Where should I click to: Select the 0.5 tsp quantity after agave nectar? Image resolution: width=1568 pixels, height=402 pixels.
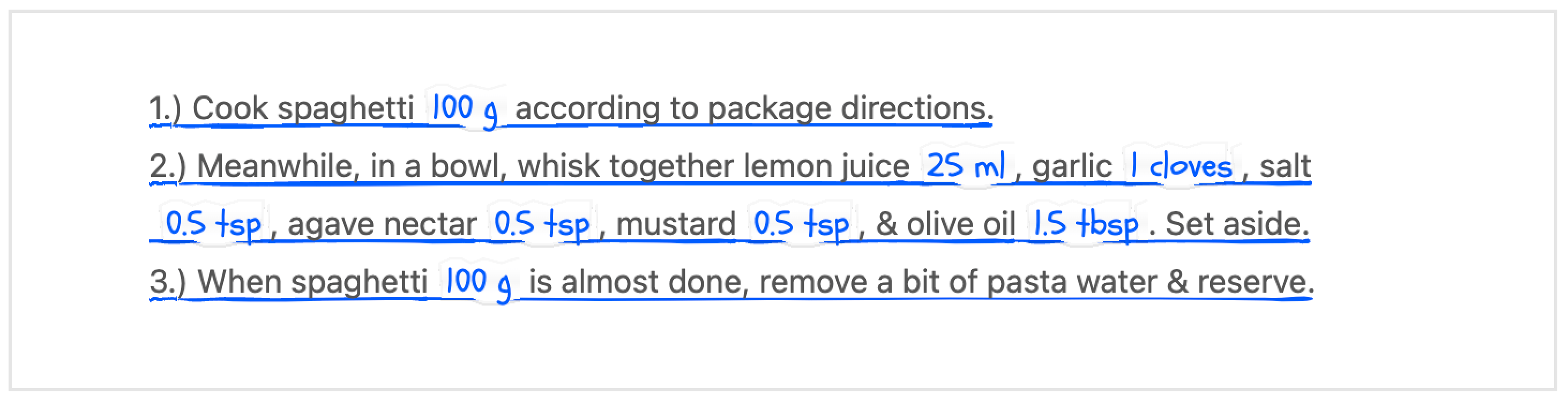pyautogui.click(x=542, y=224)
